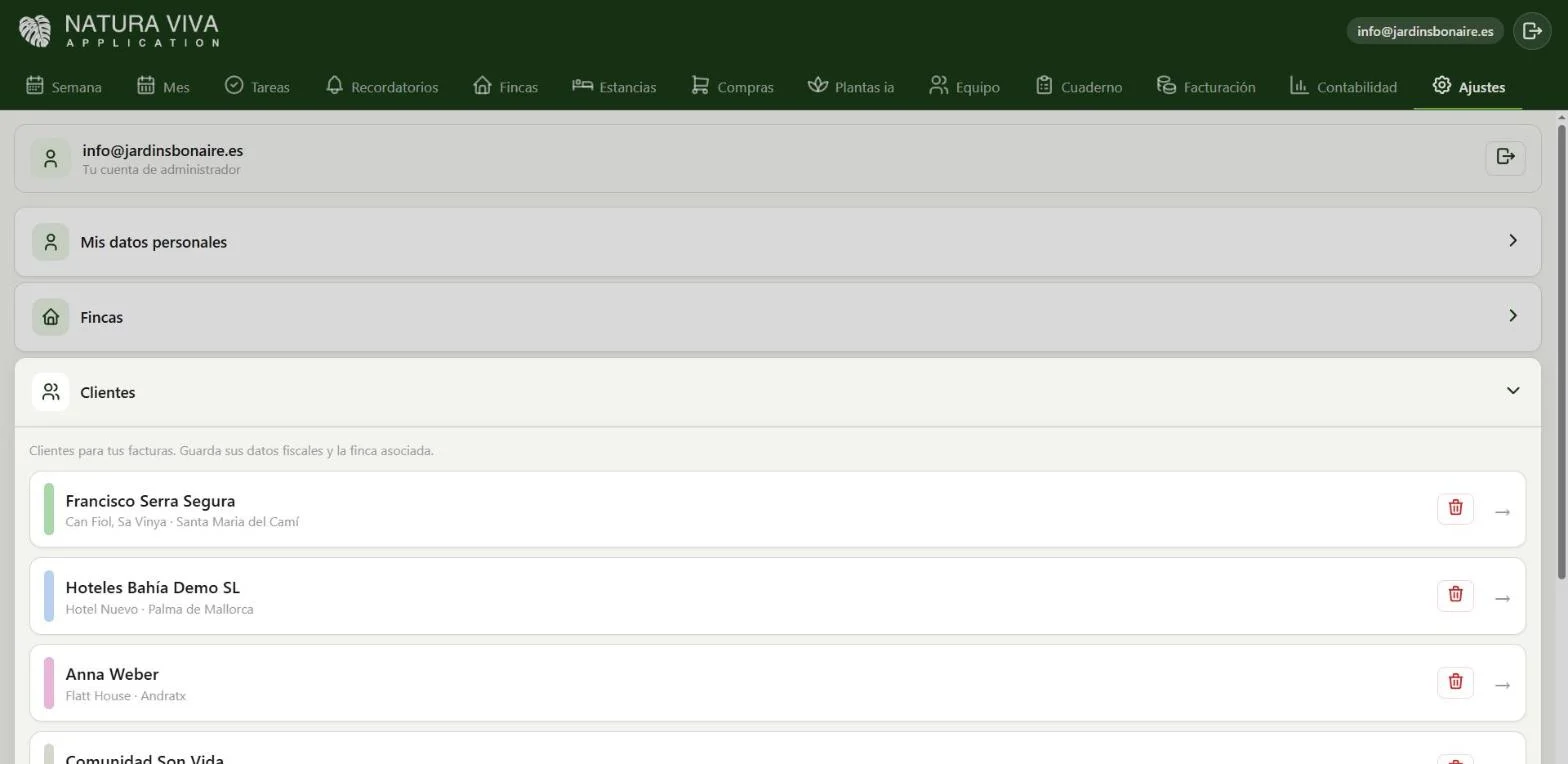Image resolution: width=1568 pixels, height=764 pixels.
Task: Delete client Francisco Serra Segura
Action: (x=1455, y=508)
